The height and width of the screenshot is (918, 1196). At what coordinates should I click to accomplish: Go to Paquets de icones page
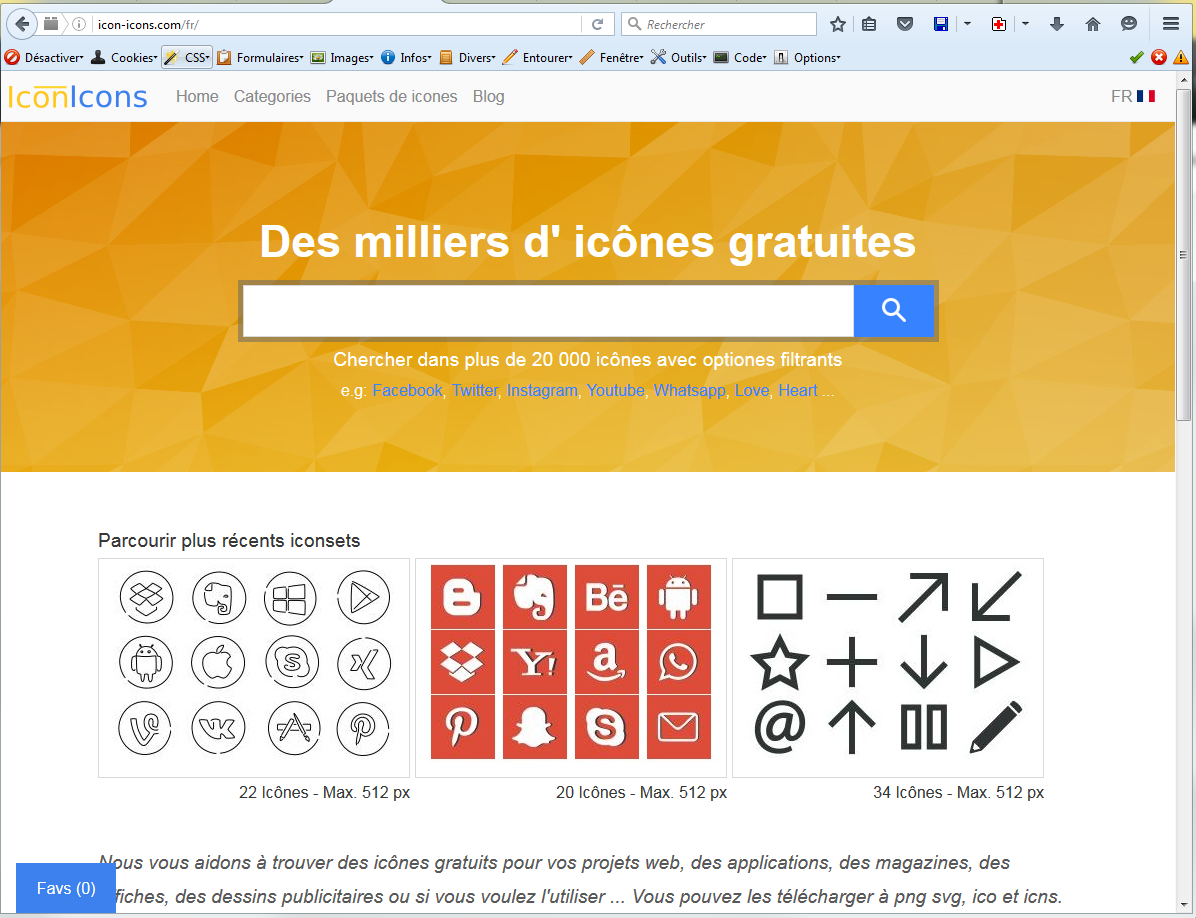click(391, 96)
